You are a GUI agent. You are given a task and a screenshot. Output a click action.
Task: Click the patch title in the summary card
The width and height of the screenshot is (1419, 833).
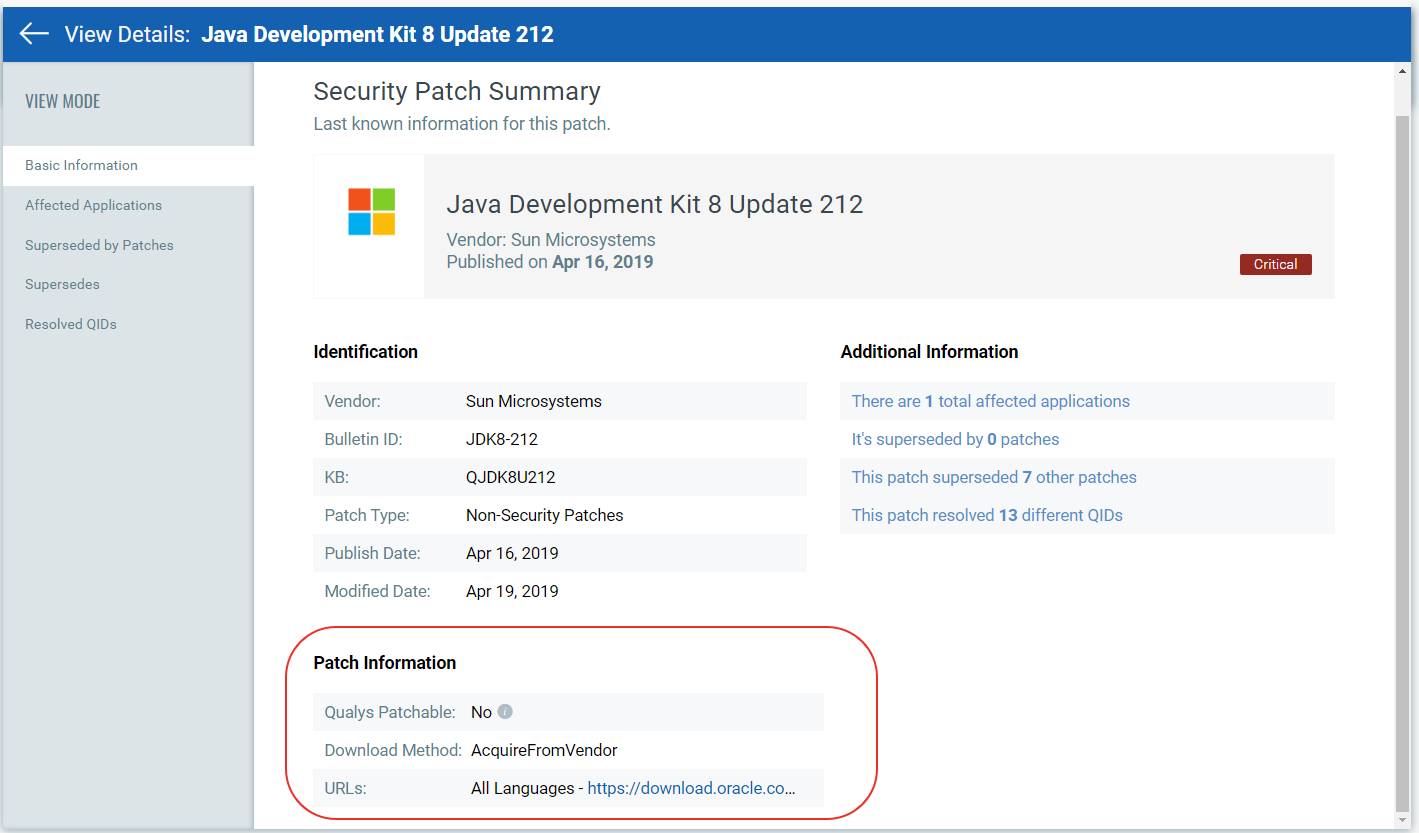tap(655, 204)
